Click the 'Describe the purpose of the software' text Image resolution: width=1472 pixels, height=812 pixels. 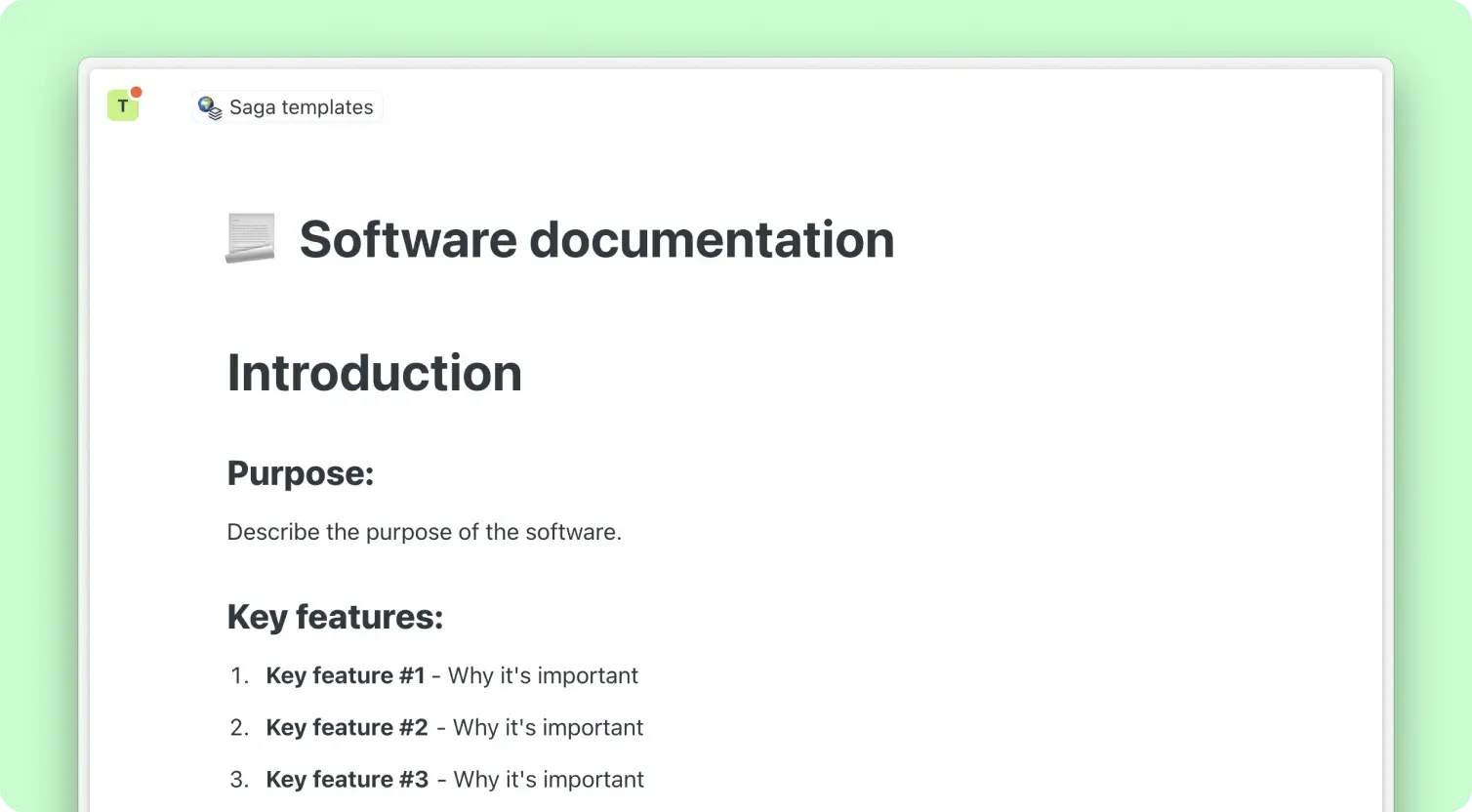[x=424, y=532]
